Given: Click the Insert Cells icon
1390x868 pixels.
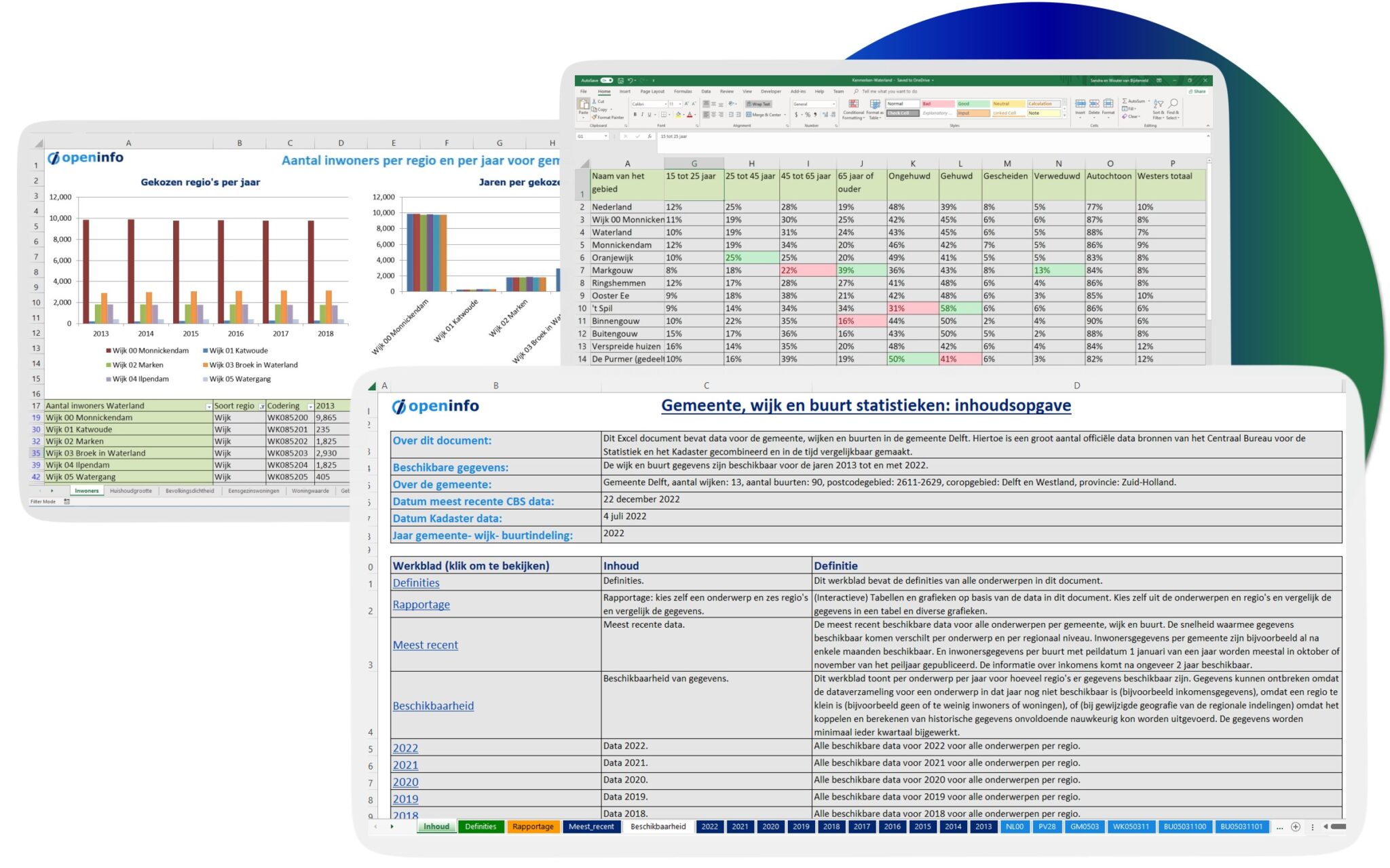Looking at the screenshot, I should click(1081, 104).
